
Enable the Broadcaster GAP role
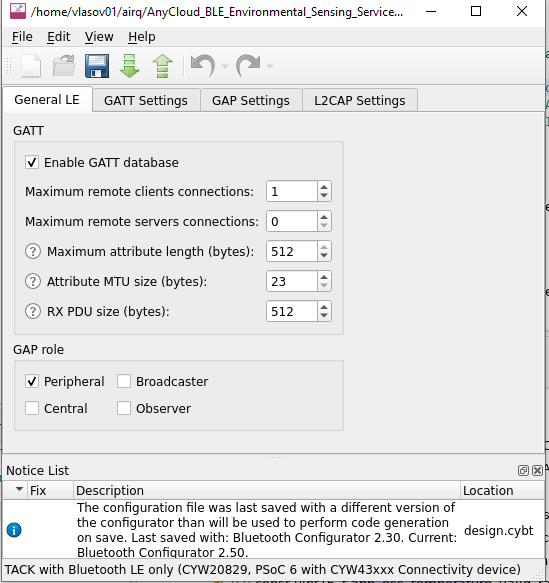click(124, 381)
